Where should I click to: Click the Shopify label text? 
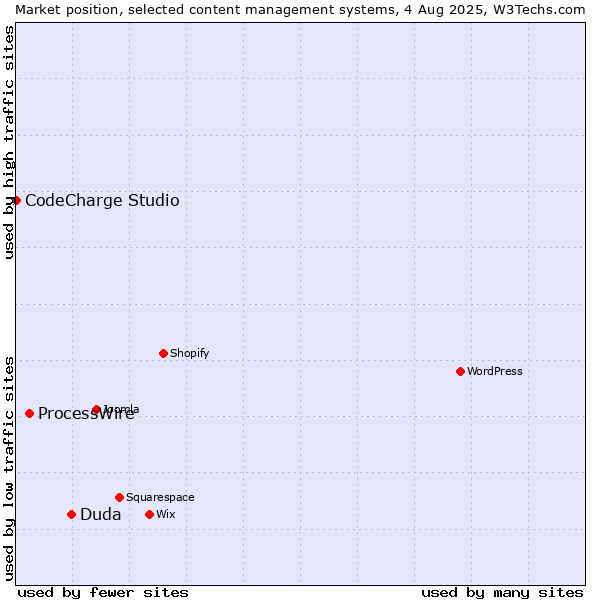(x=189, y=353)
